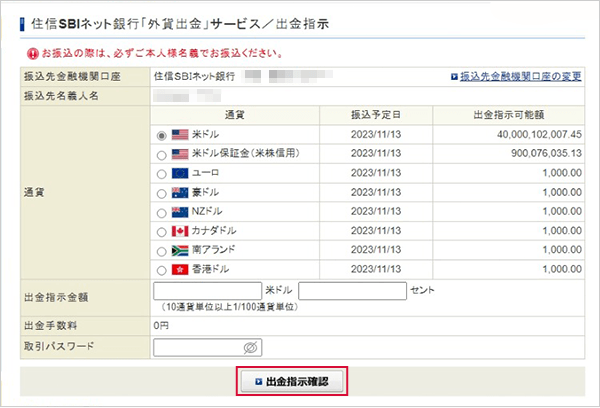Focus the 米ドル withdrawal amount field
Image resolution: width=600 pixels, height=408 pixels.
[207, 291]
